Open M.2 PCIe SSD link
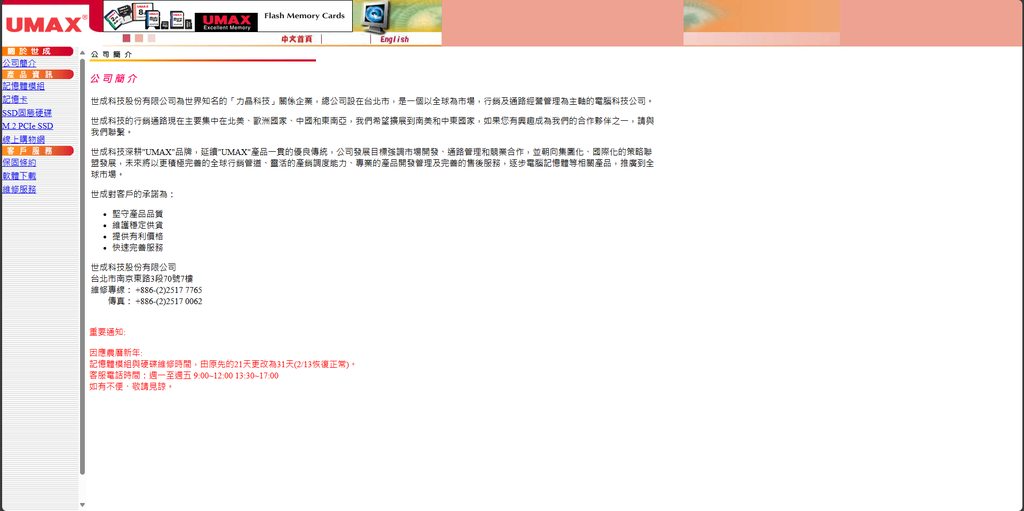This screenshot has width=1024, height=511. [x=27, y=126]
